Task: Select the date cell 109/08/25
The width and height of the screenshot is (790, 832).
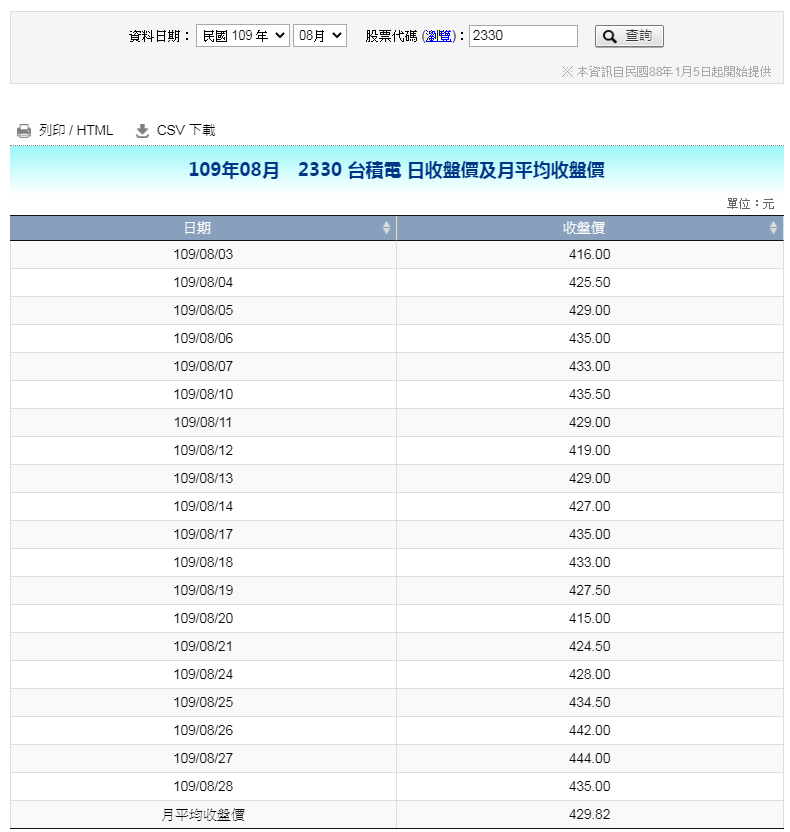Action: click(203, 703)
